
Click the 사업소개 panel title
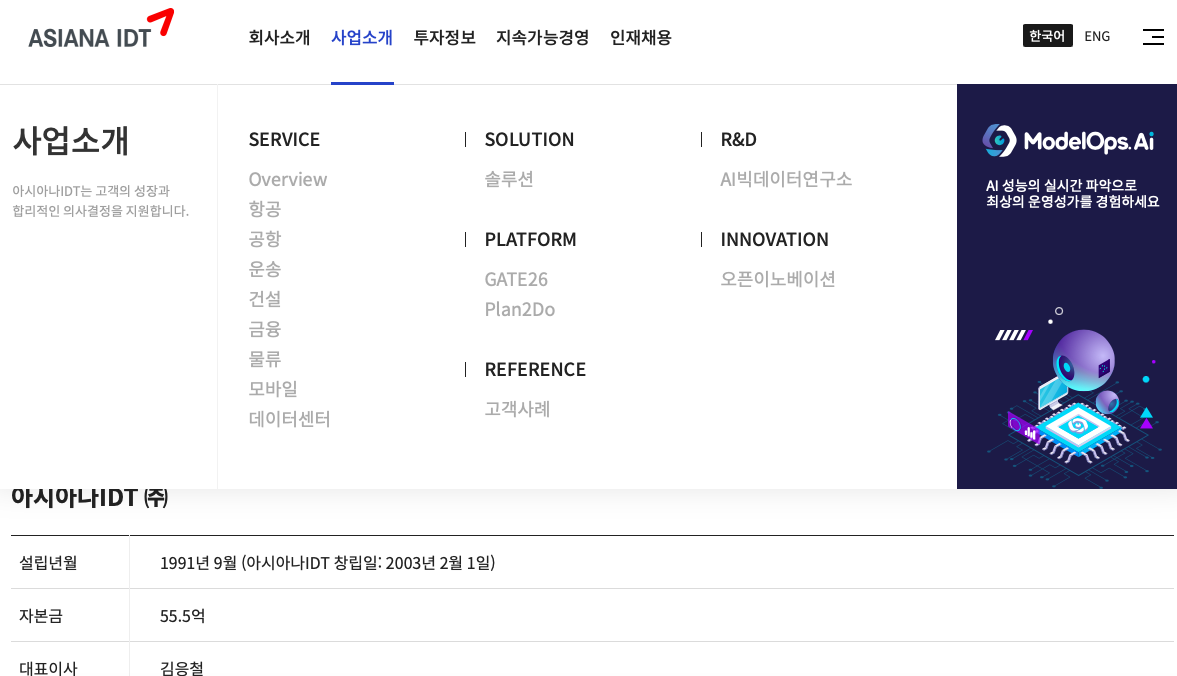[x=71, y=141]
